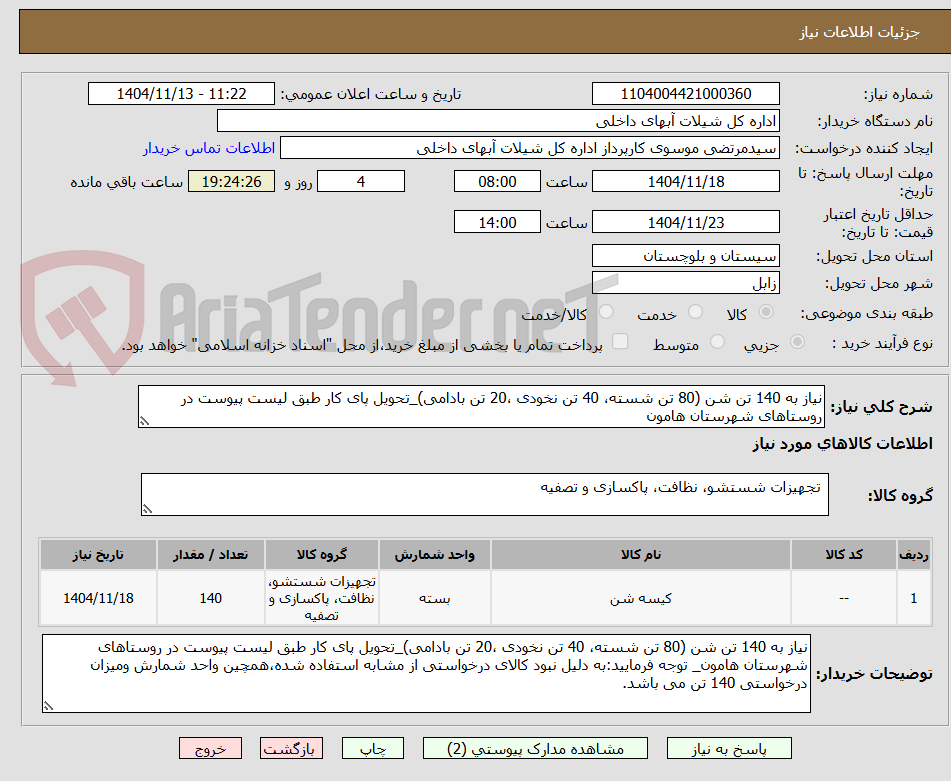Click the تاریخ نیاز column header
Image resolution: width=951 pixels, height=781 pixels.
[x=98, y=555]
